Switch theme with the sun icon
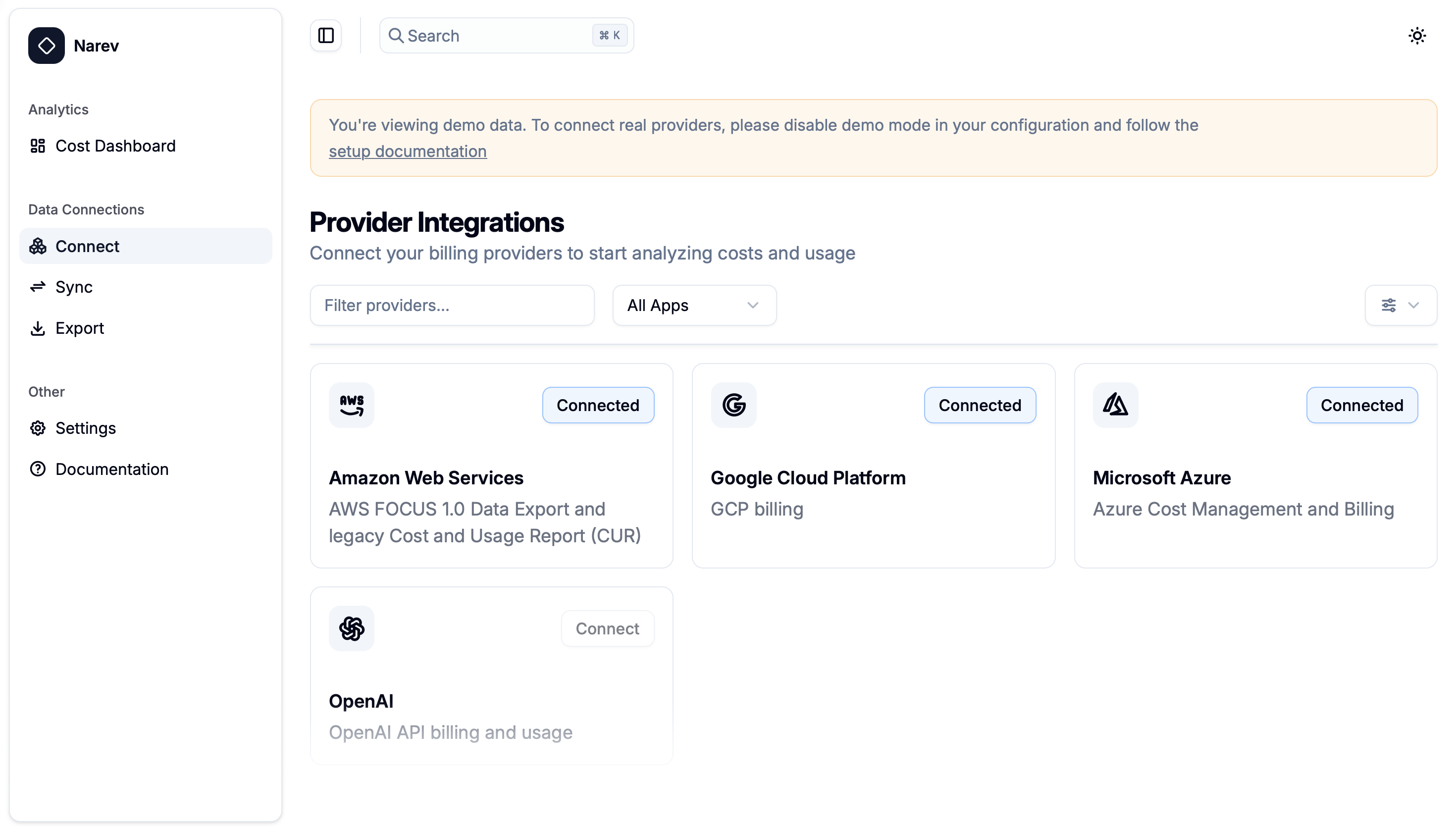This screenshot has height=831, width=1456. coord(1416,35)
